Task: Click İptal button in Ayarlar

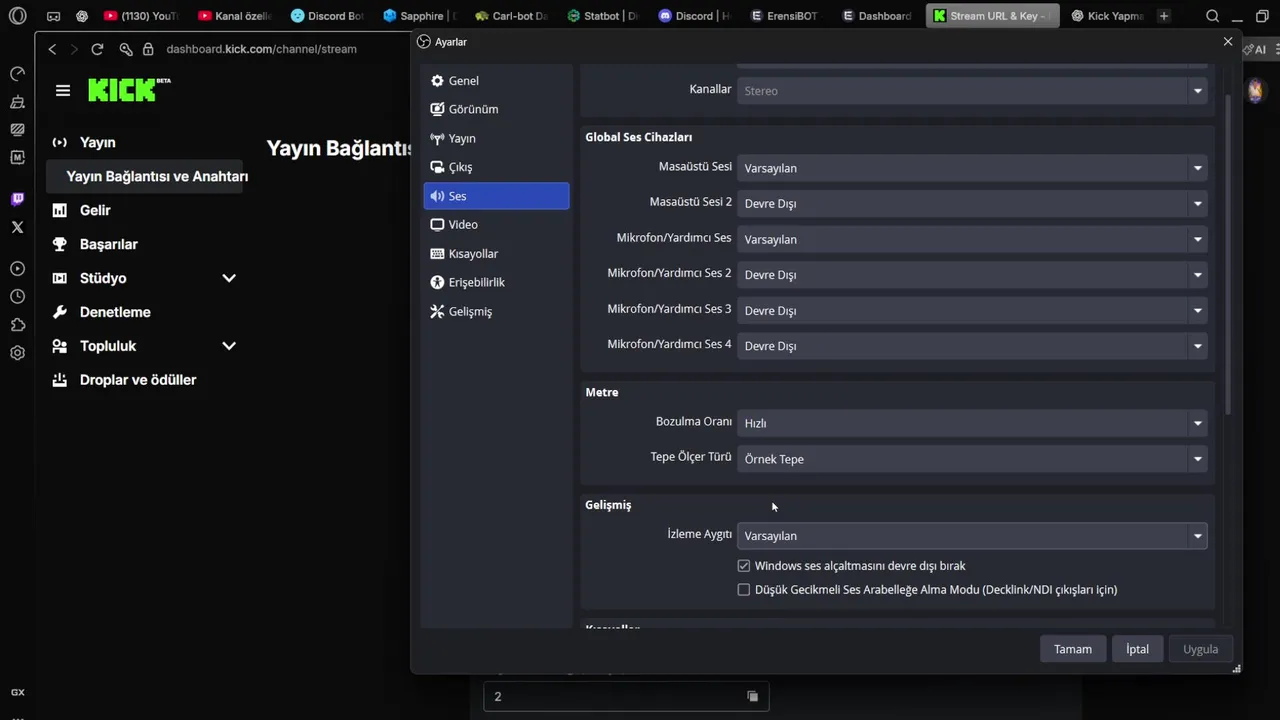Action: (1137, 649)
